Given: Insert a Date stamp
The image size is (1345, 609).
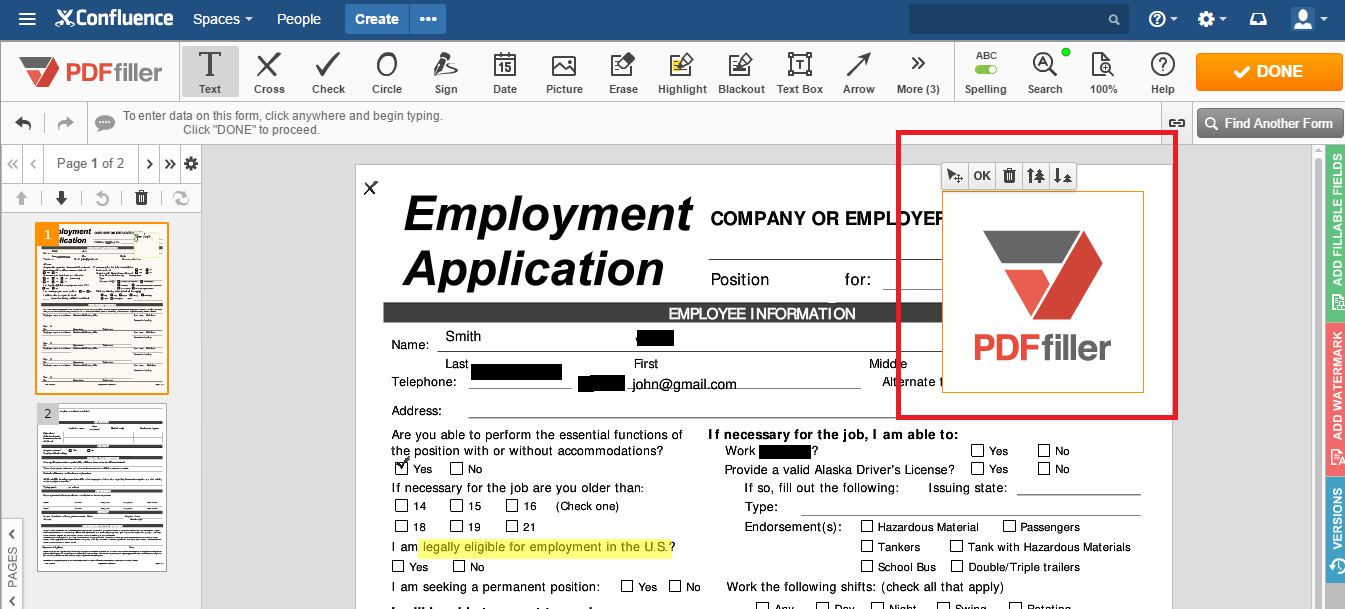Looking at the screenshot, I should pos(505,71).
